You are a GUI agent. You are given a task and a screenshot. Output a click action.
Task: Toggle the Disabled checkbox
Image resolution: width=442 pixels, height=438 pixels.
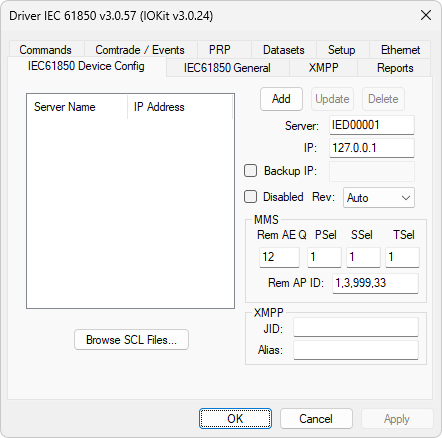coord(251,197)
